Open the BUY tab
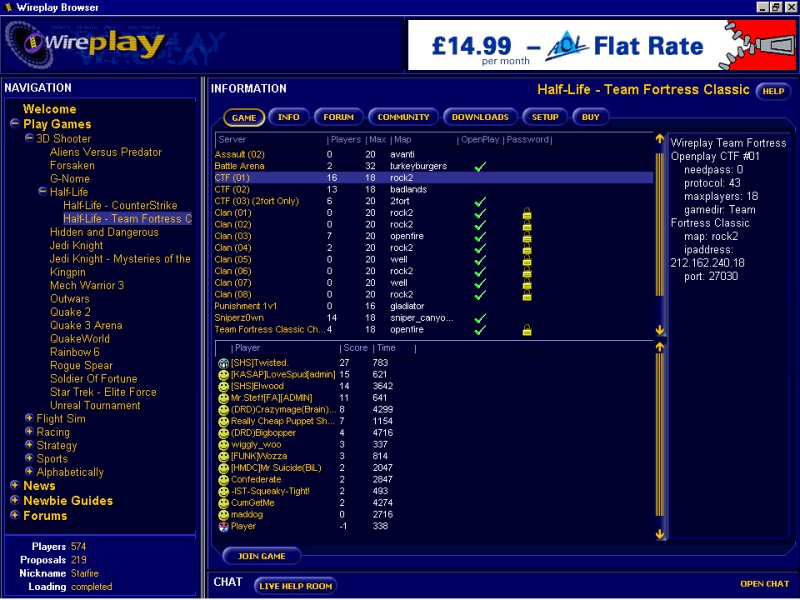Screen dimensions: 800x600 pos(590,117)
